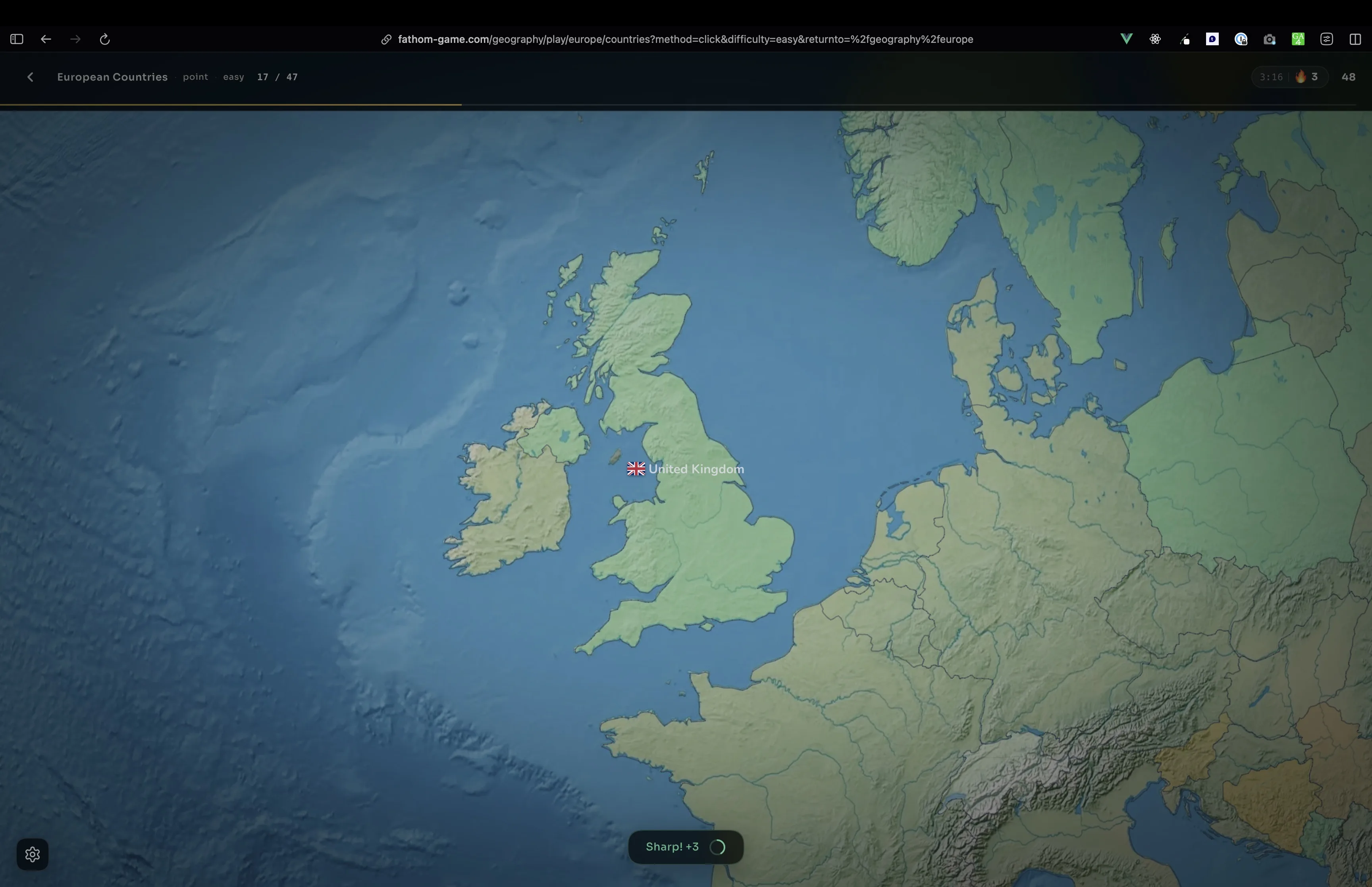Click the fathom-game.com address field
Screen dimensions: 1372x887
tap(685, 39)
